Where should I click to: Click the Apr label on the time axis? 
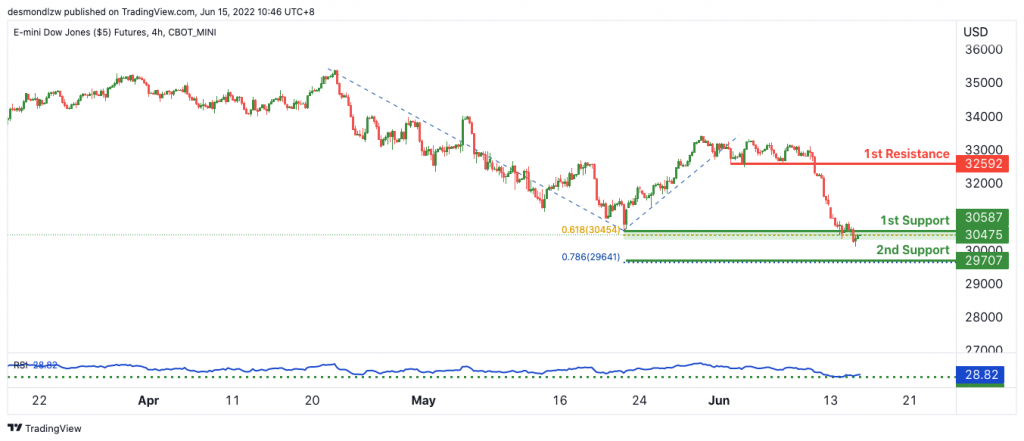point(148,400)
